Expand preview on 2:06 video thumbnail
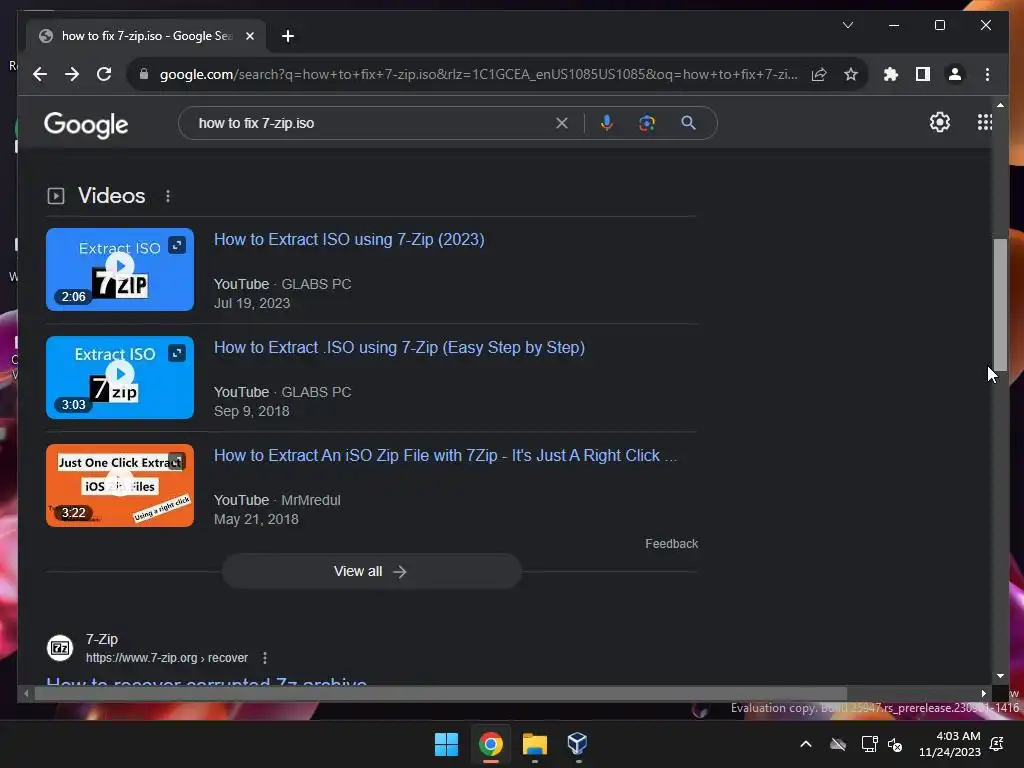 point(177,246)
